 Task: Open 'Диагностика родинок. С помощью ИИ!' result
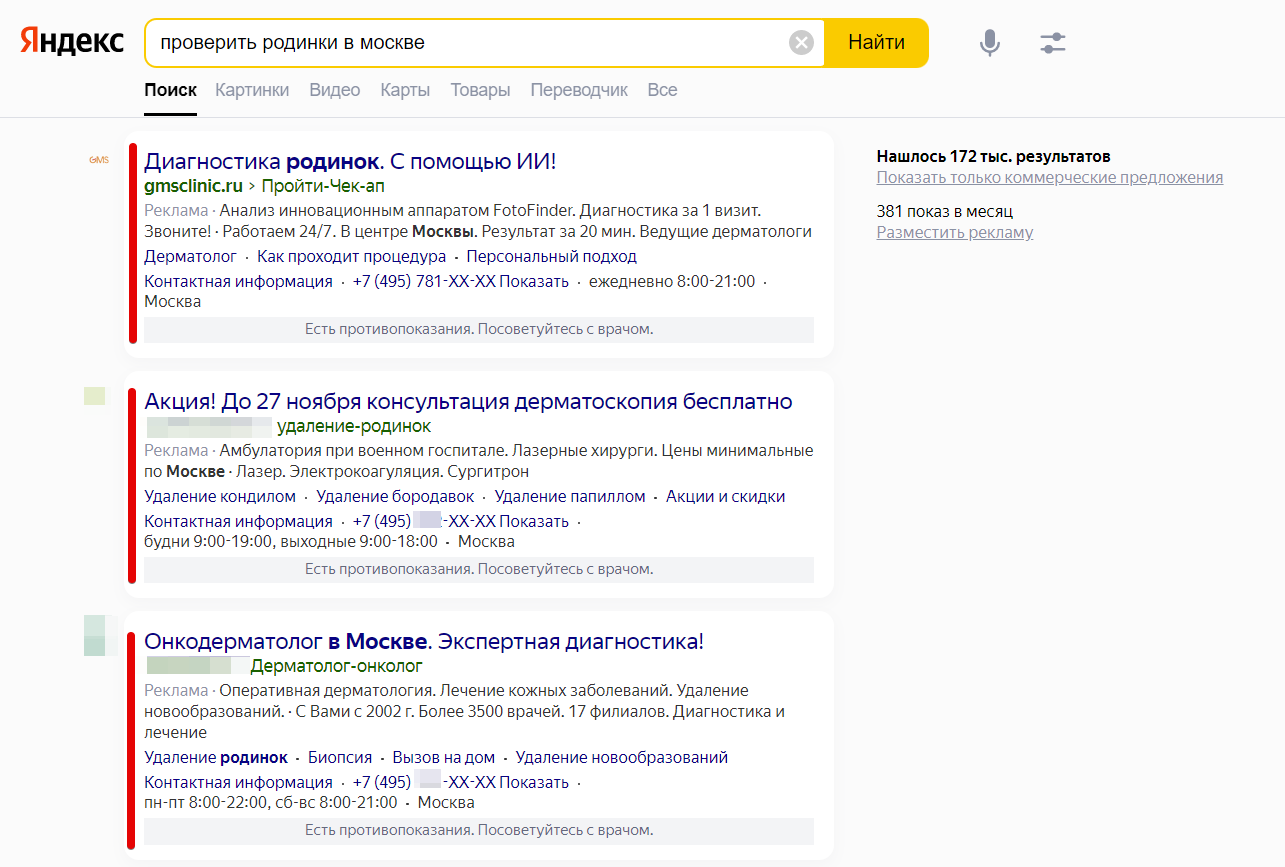coord(350,161)
